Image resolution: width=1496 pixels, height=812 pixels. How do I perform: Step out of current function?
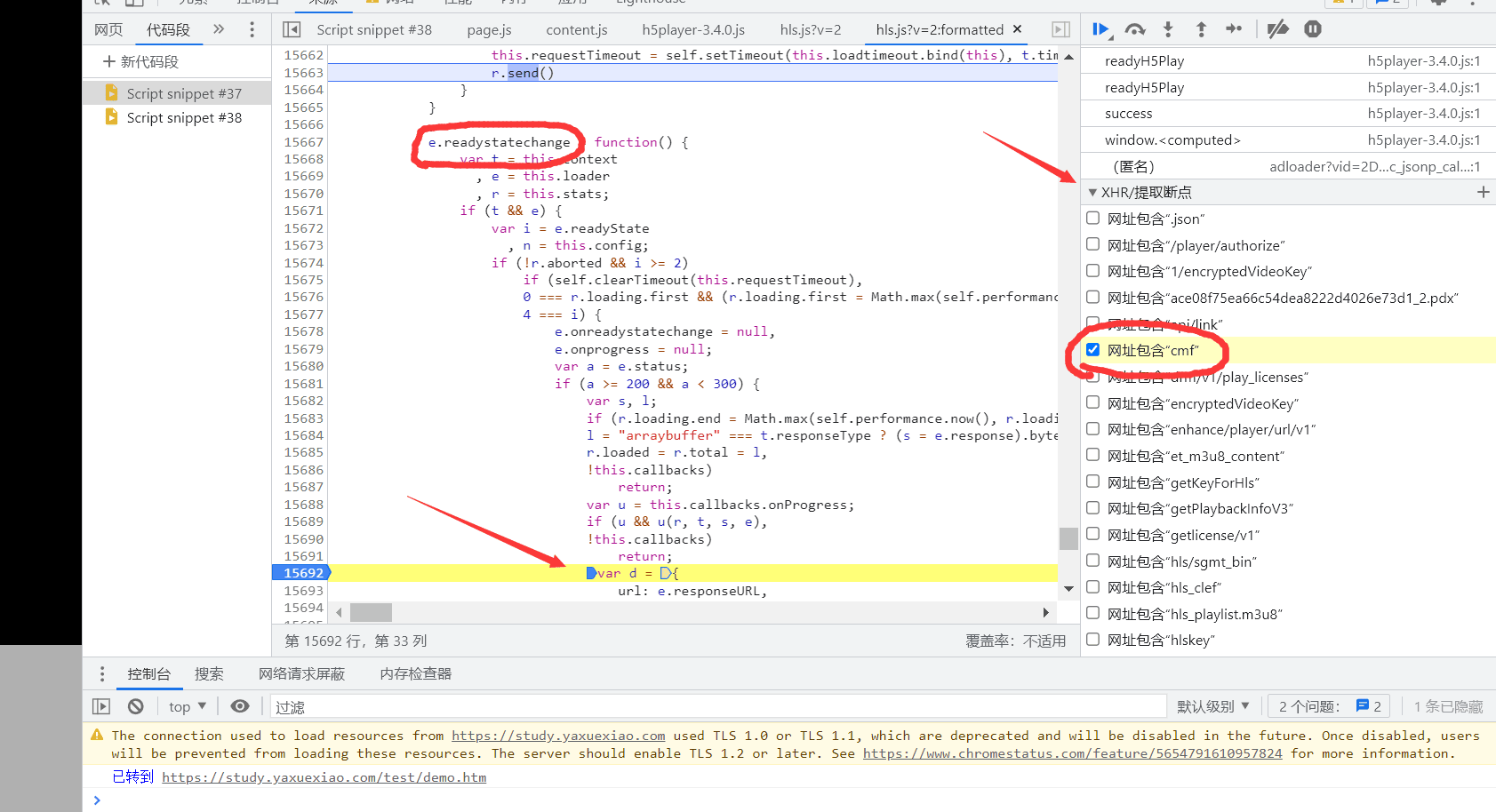[x=1201, y=29]
